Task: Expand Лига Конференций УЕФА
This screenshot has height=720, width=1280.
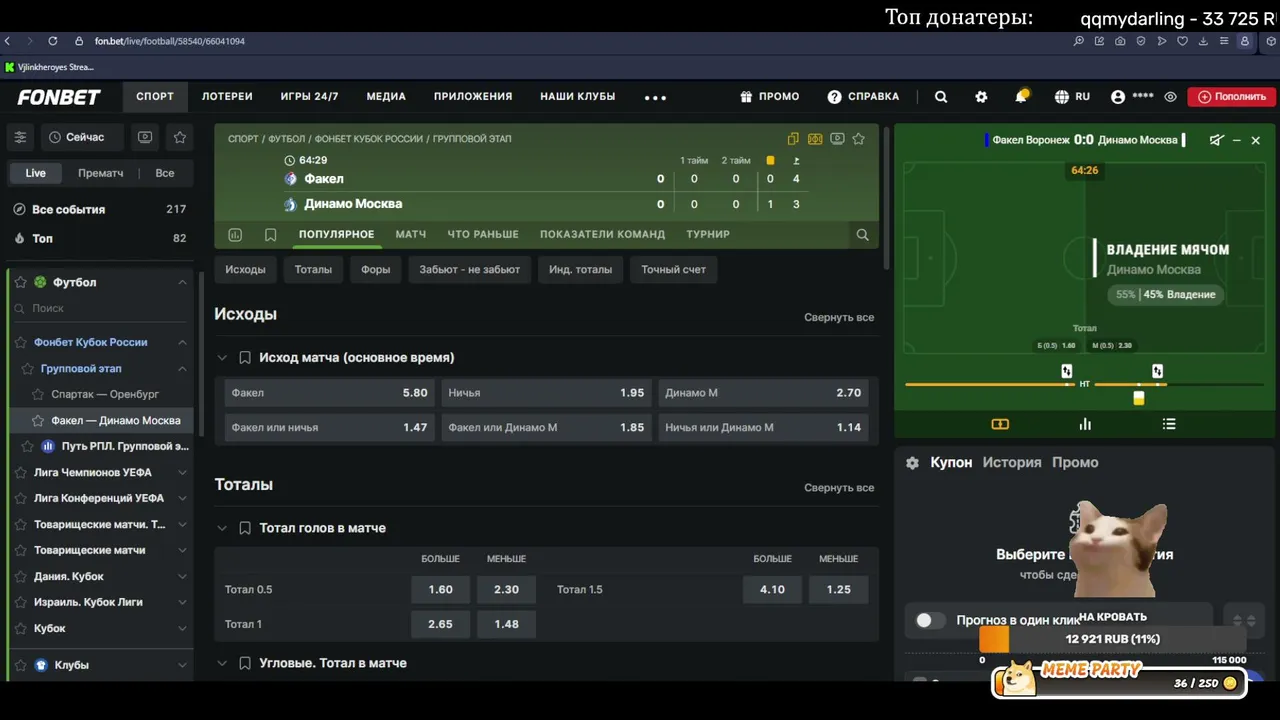Action: [182, 498]
